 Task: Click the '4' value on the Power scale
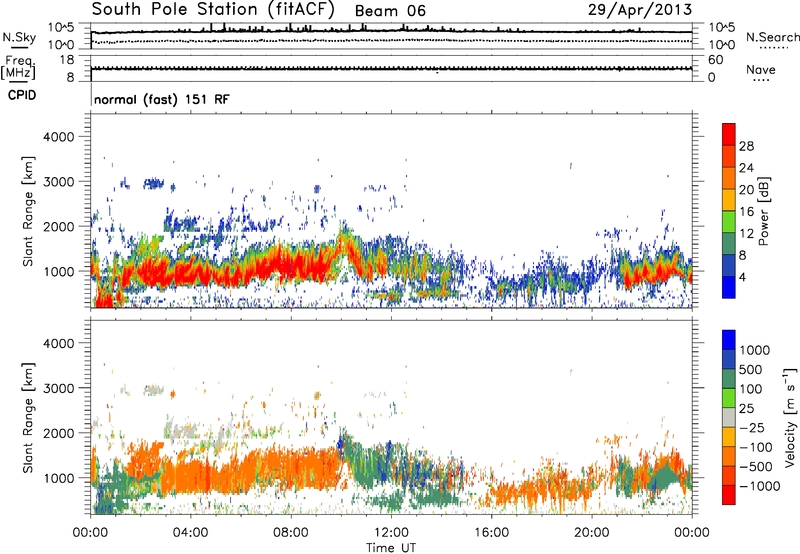[x=743, y=278]
